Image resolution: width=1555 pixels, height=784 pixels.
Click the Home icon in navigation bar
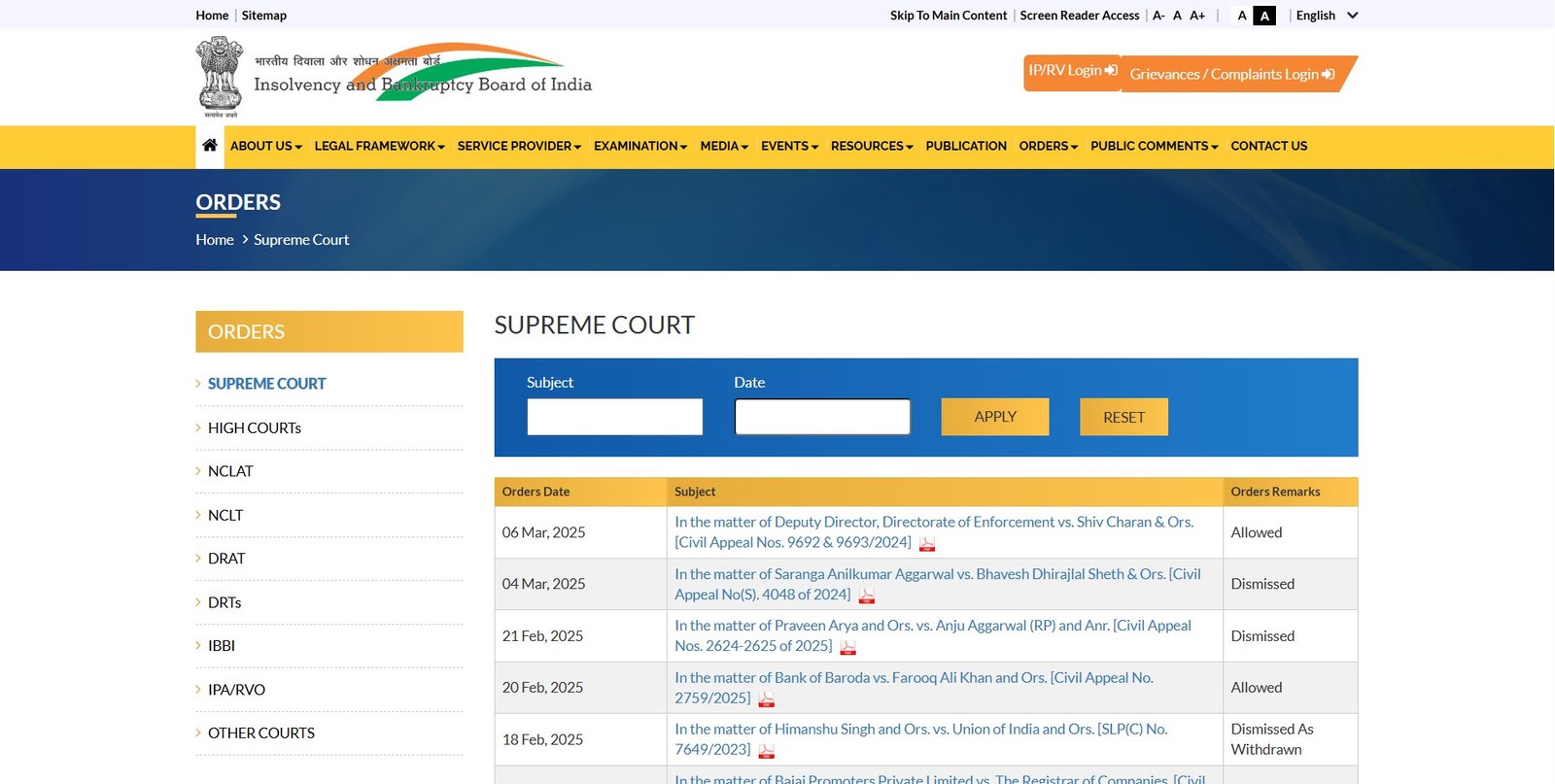pos(209,146)
